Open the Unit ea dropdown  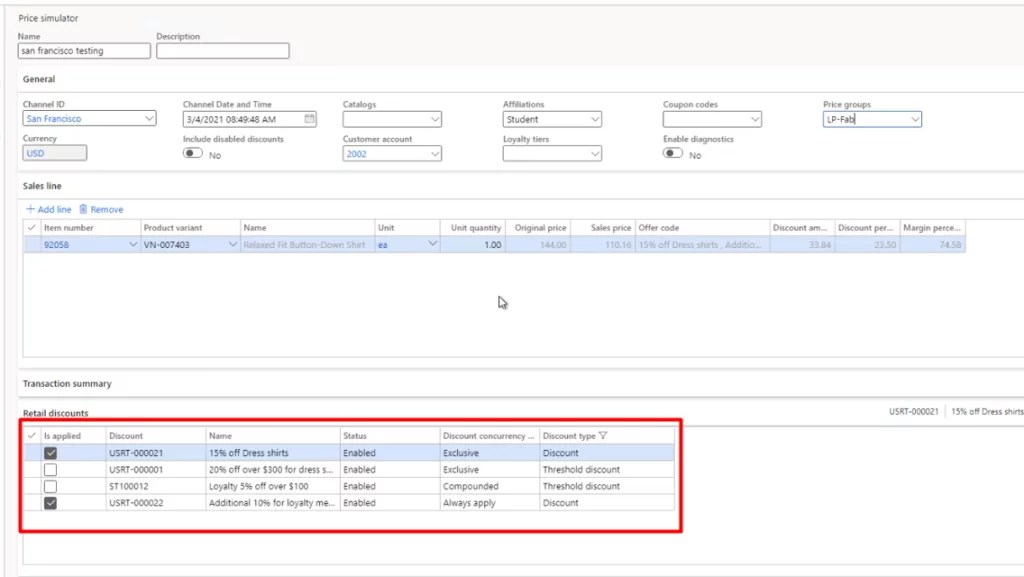[x=432, y=244]
